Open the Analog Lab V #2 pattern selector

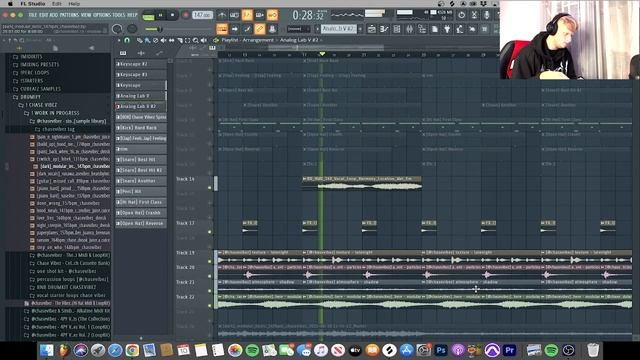[x=339, y=29]
